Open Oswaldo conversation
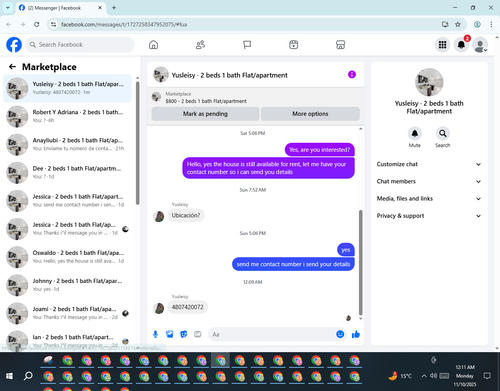 coord(67,257)
